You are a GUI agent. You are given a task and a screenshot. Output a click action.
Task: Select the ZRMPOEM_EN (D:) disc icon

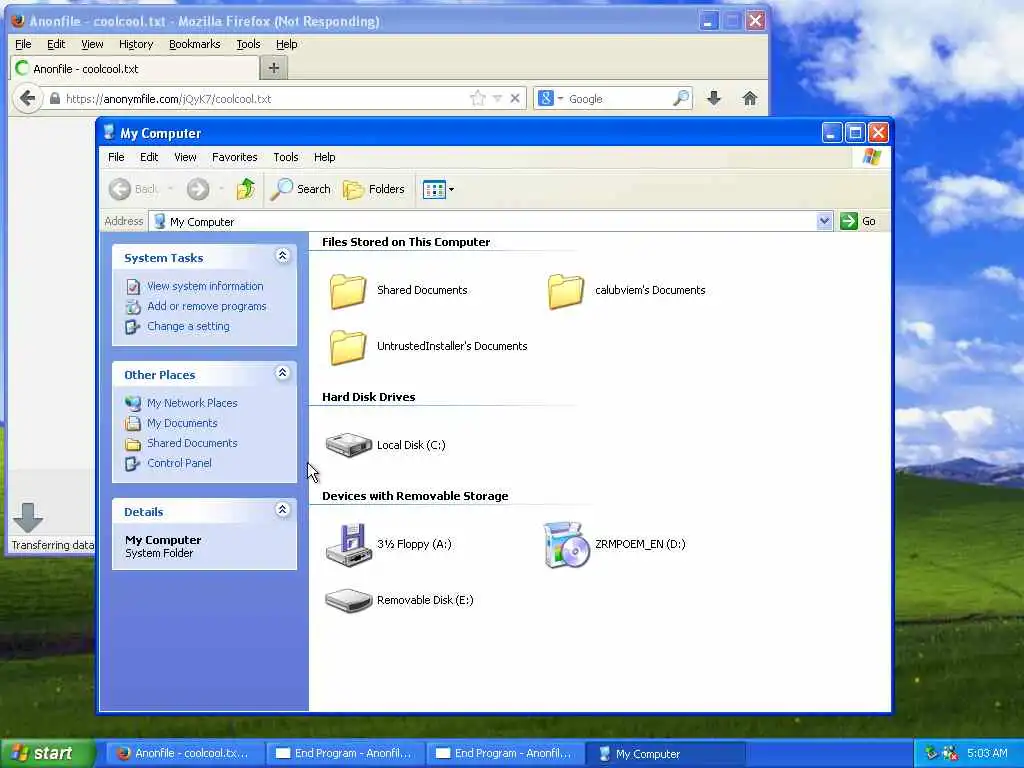point(566,545)
